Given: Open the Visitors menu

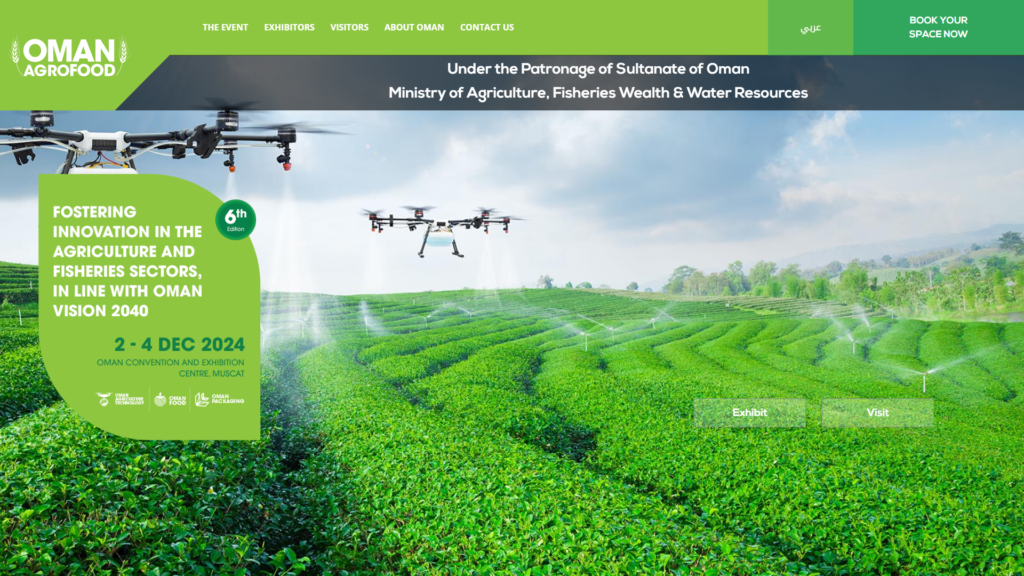Looking at the screenshot, I should pos(349,27).
